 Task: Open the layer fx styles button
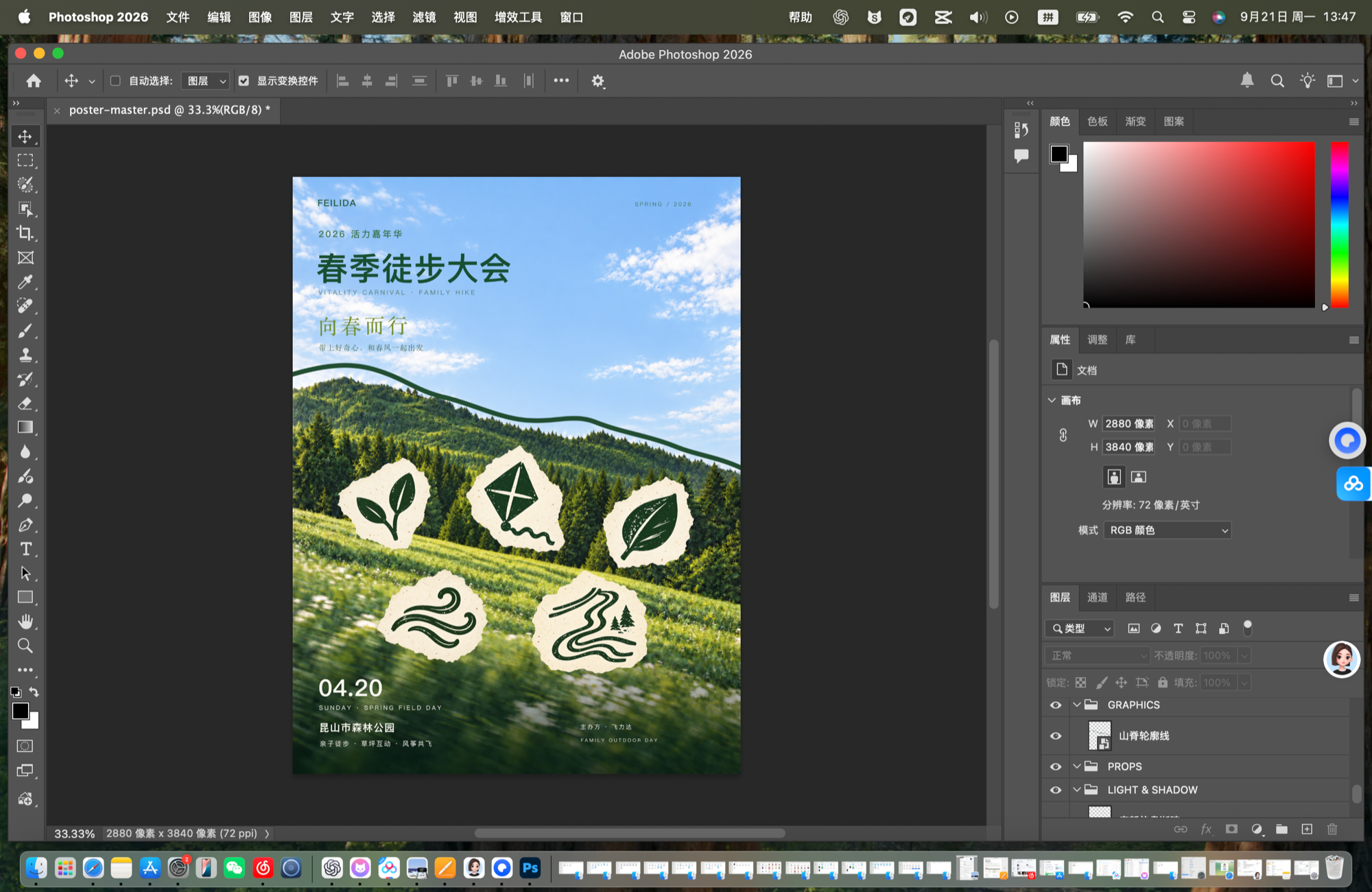pos(1206,829)
